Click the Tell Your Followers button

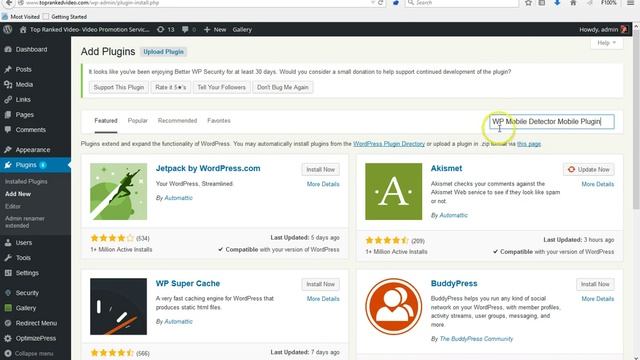[221, 87]
